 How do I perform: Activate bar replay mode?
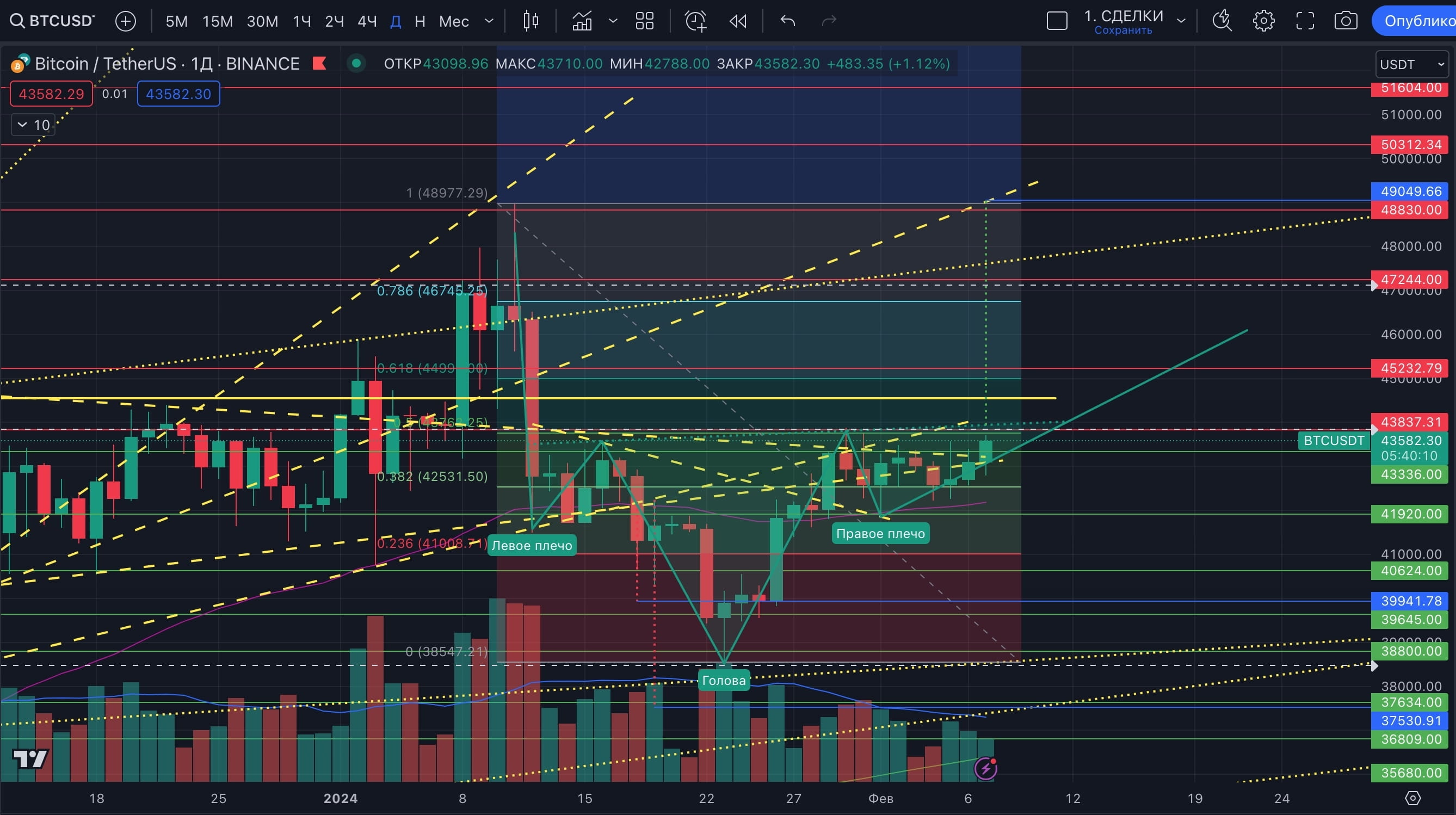click(x=738, y=21)
